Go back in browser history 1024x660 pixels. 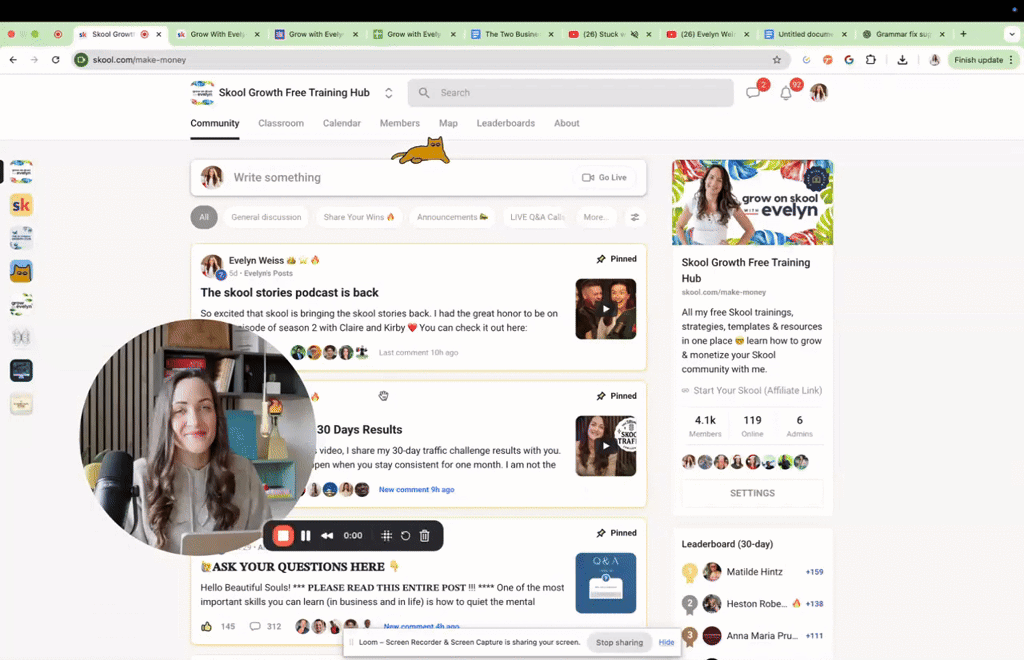coord(13,60)
